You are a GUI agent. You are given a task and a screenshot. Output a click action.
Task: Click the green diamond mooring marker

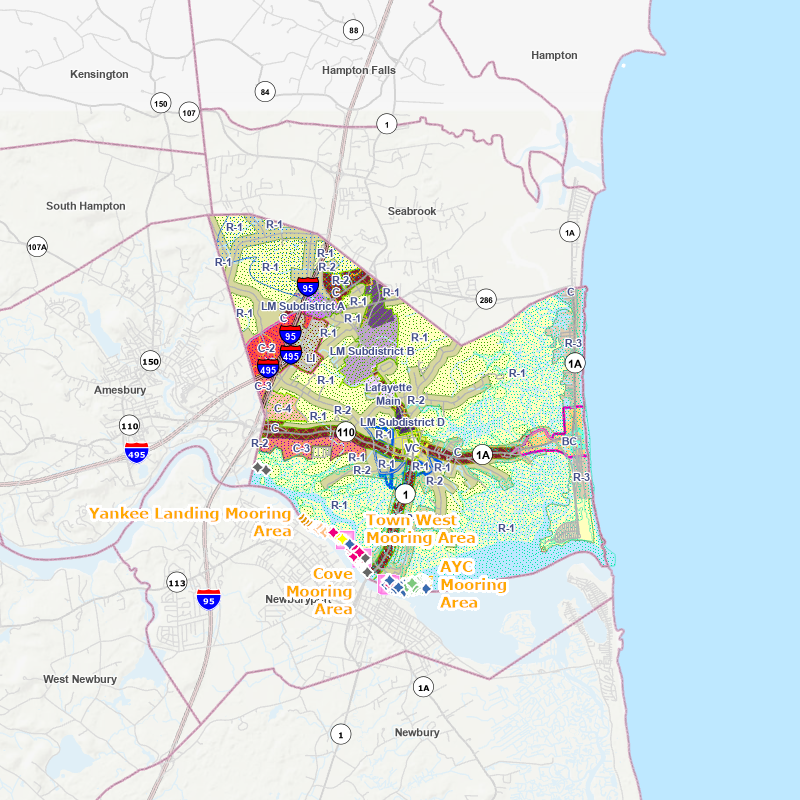(411, 583)
